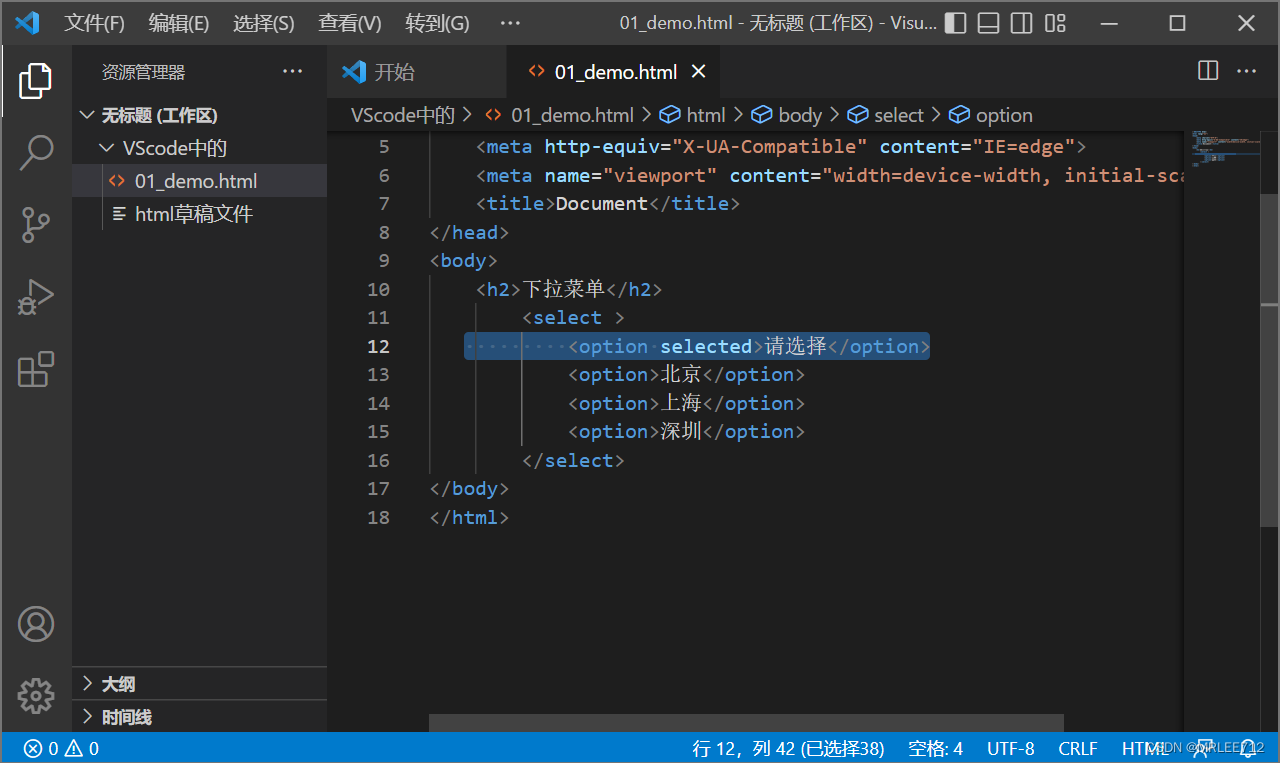
Task: Click 01_demo.html file icon in breadcrumb
Action: pyautogui.click(x=493, y=115)
